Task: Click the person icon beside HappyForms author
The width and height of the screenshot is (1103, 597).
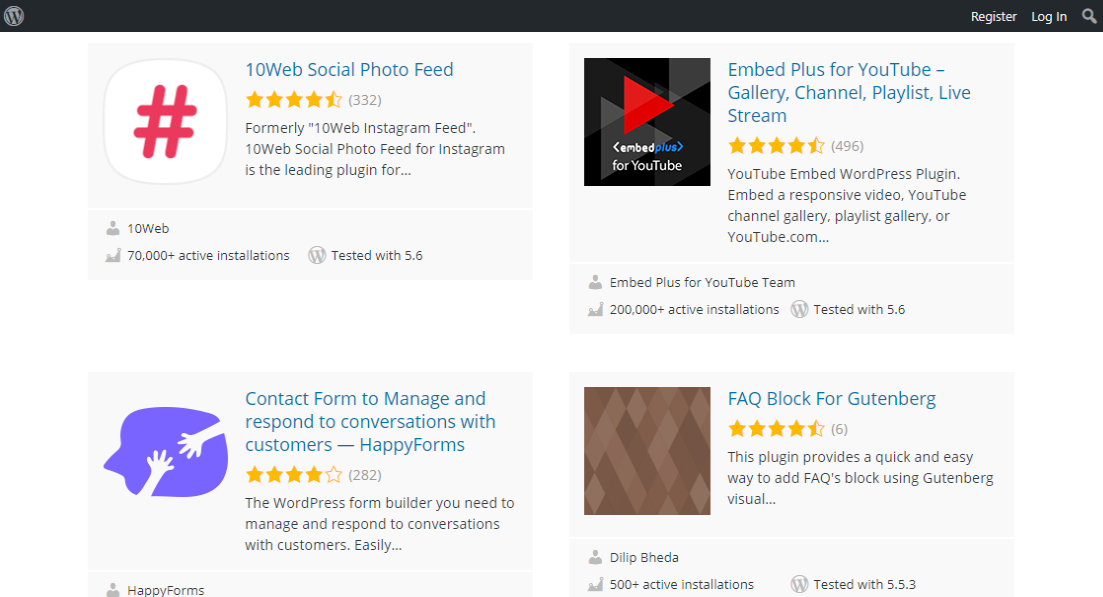Action: click(113, 589)
